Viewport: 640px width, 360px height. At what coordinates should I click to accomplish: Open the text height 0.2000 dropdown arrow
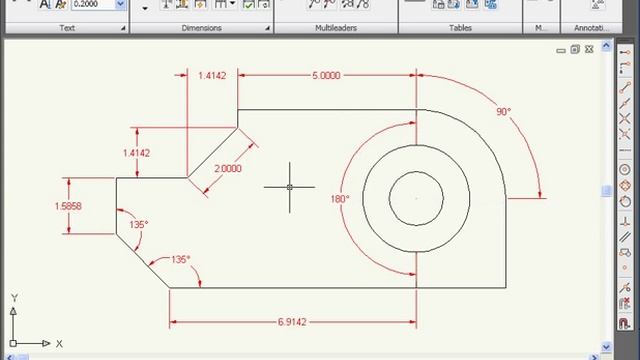pos(120,4)
